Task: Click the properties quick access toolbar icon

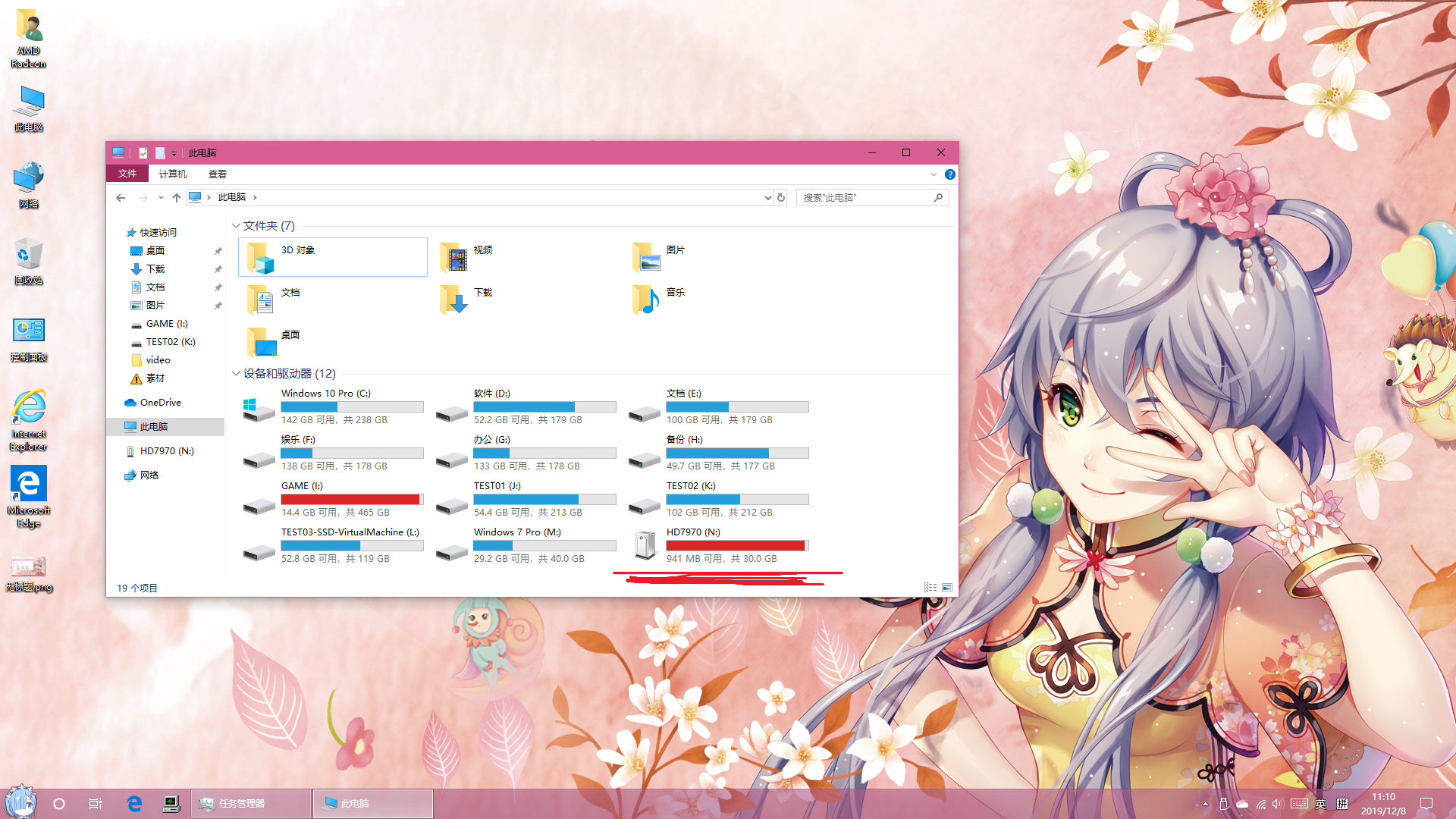Action: pyautogui.click(x=143, y=152)
